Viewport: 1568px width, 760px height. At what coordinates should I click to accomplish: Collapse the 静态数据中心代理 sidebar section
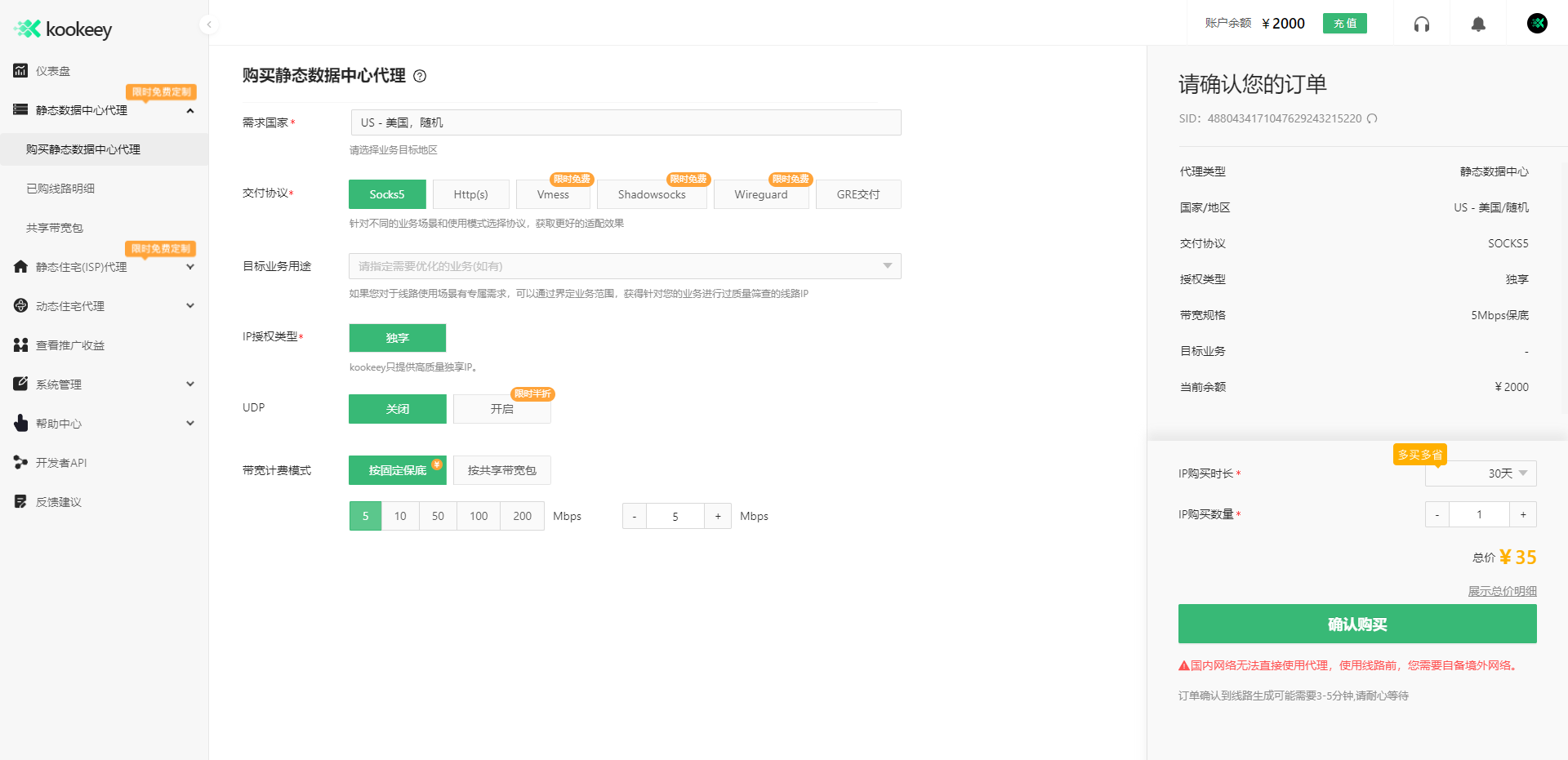pos(190,110)
